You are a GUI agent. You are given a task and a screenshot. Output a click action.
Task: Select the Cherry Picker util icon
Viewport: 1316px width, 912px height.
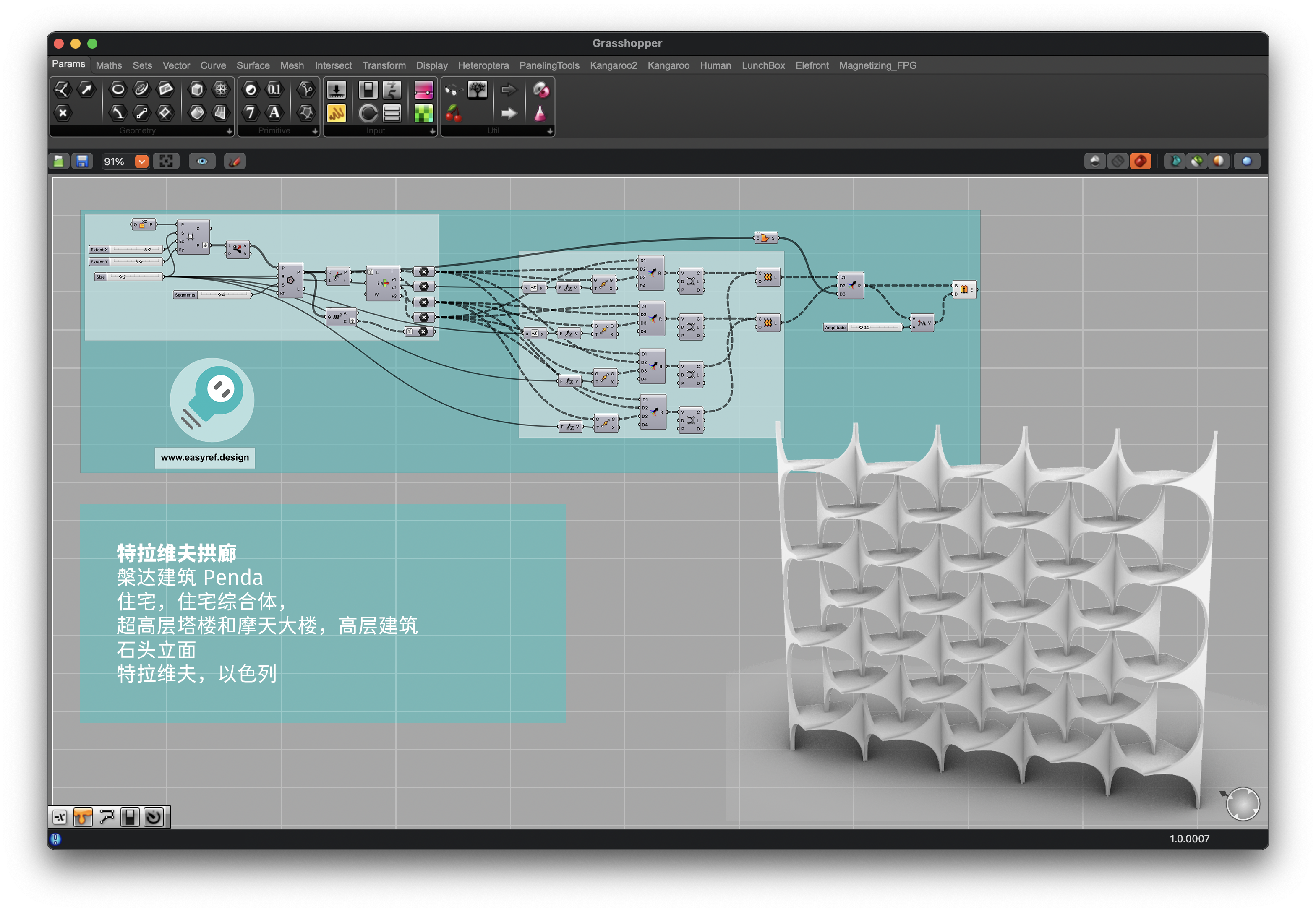point(453,113)
